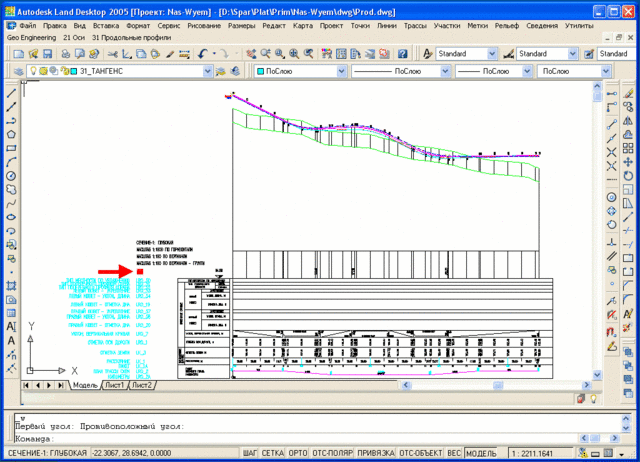
Task: Open the status bar tray menu arrow
Action: (622, 454)
